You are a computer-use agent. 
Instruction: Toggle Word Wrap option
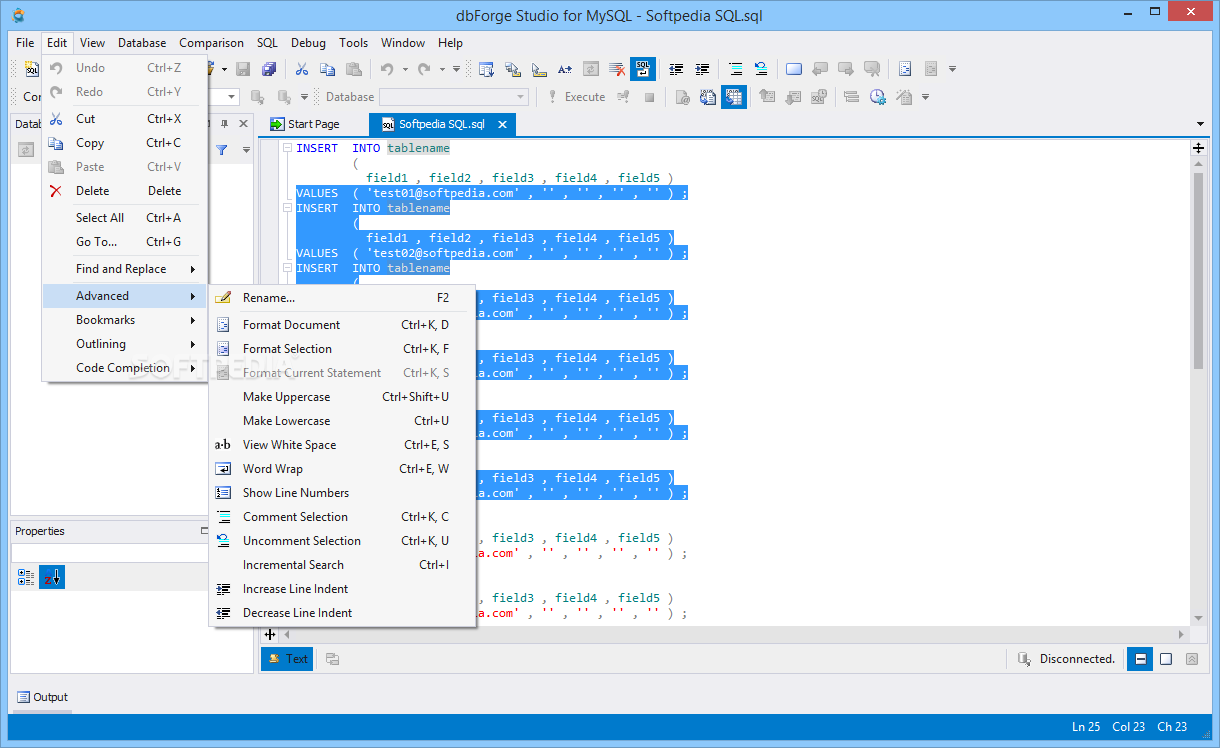[341, 469]
